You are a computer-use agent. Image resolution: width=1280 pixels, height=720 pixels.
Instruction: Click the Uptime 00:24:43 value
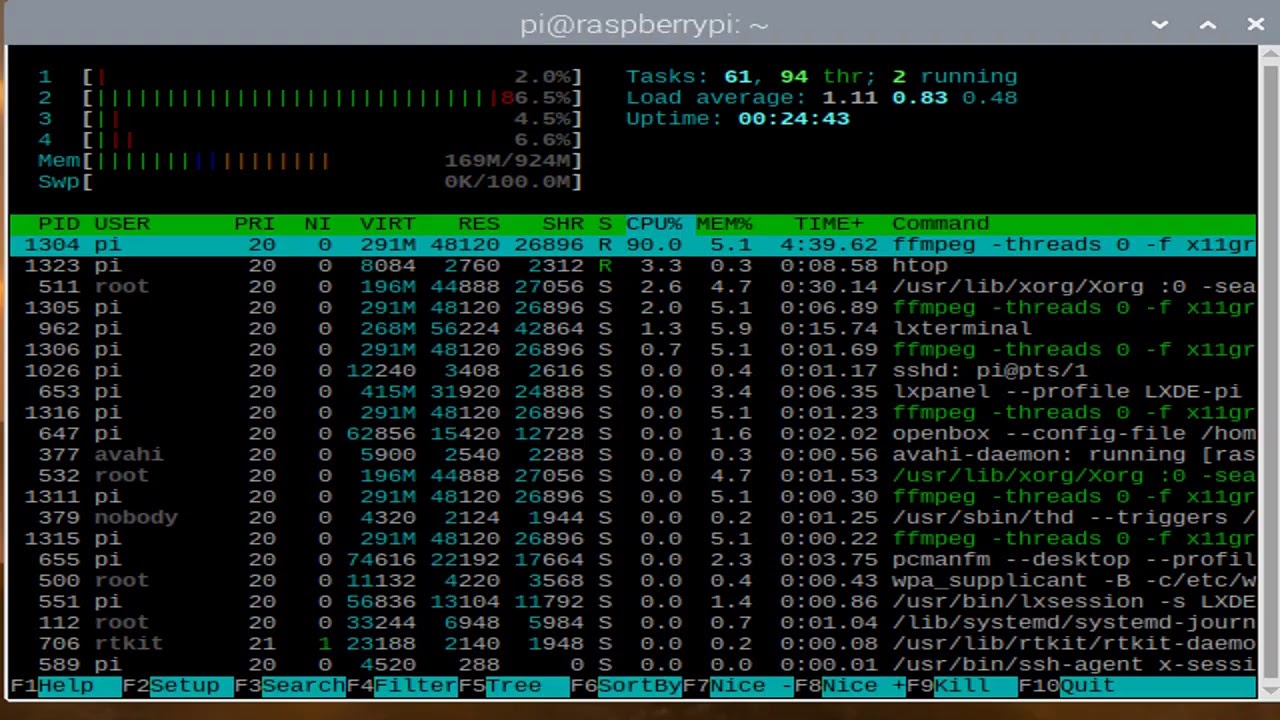pyautogui.click(x=794, y=119)
